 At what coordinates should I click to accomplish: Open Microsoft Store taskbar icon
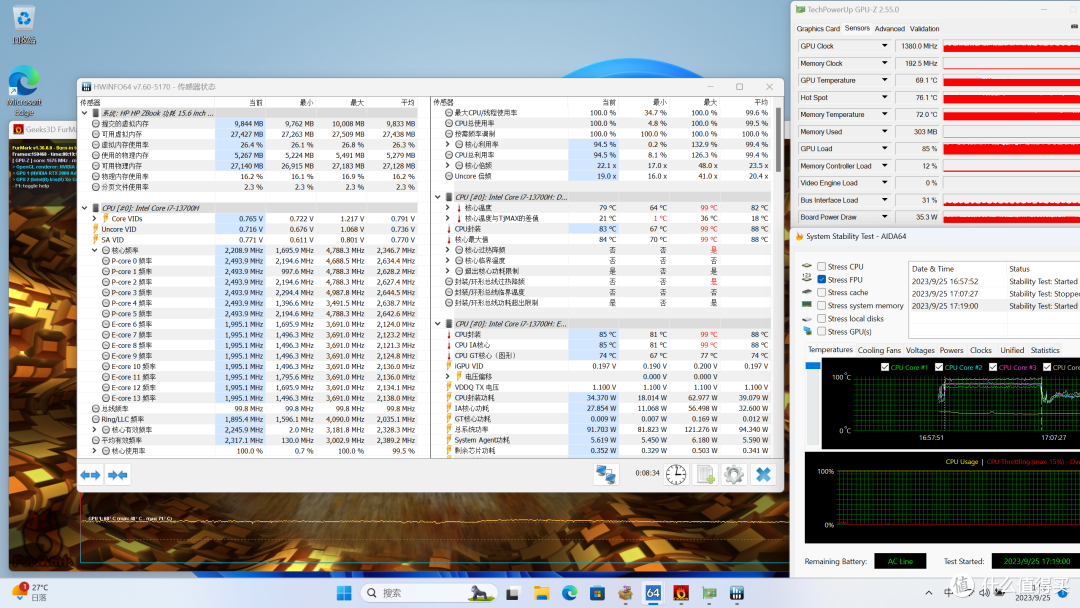(597, 593)
